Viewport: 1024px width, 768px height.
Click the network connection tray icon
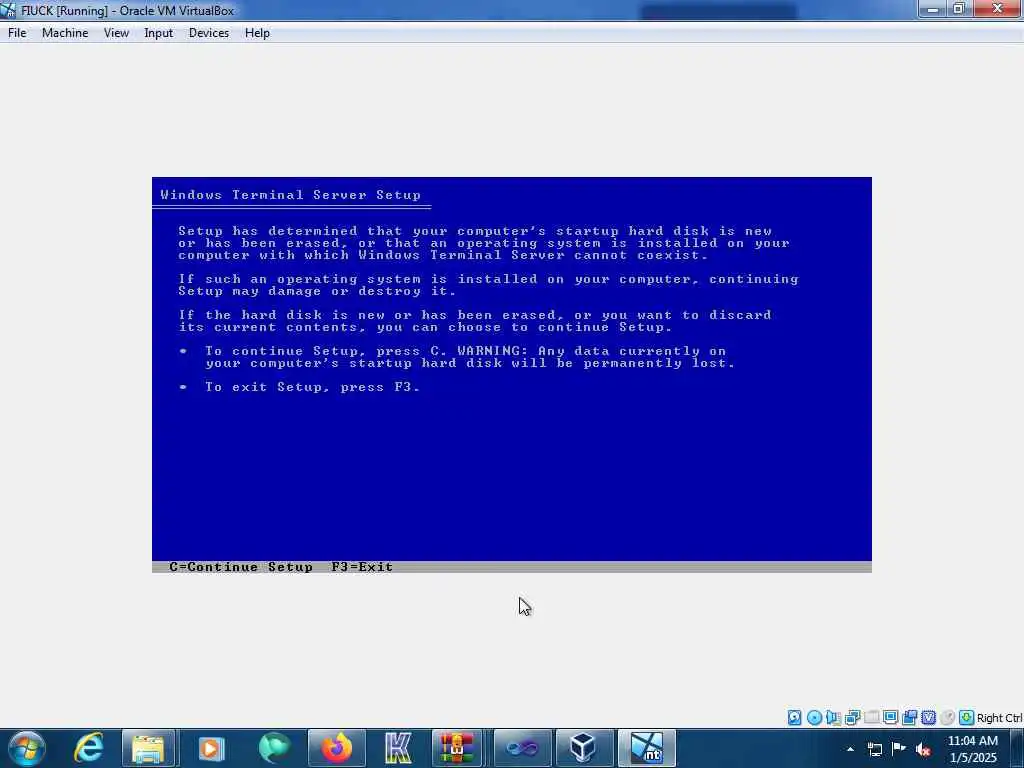(874, 749)
